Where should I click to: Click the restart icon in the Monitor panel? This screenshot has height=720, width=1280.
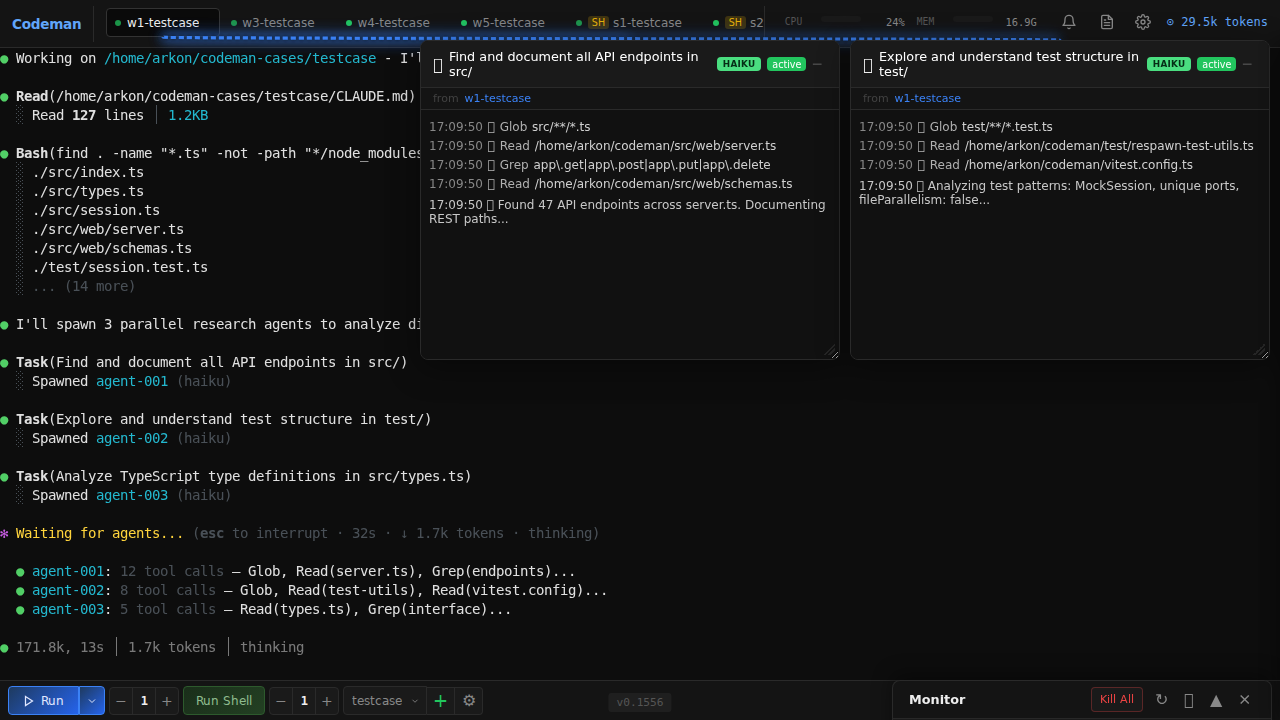[x=1161, y=700]
